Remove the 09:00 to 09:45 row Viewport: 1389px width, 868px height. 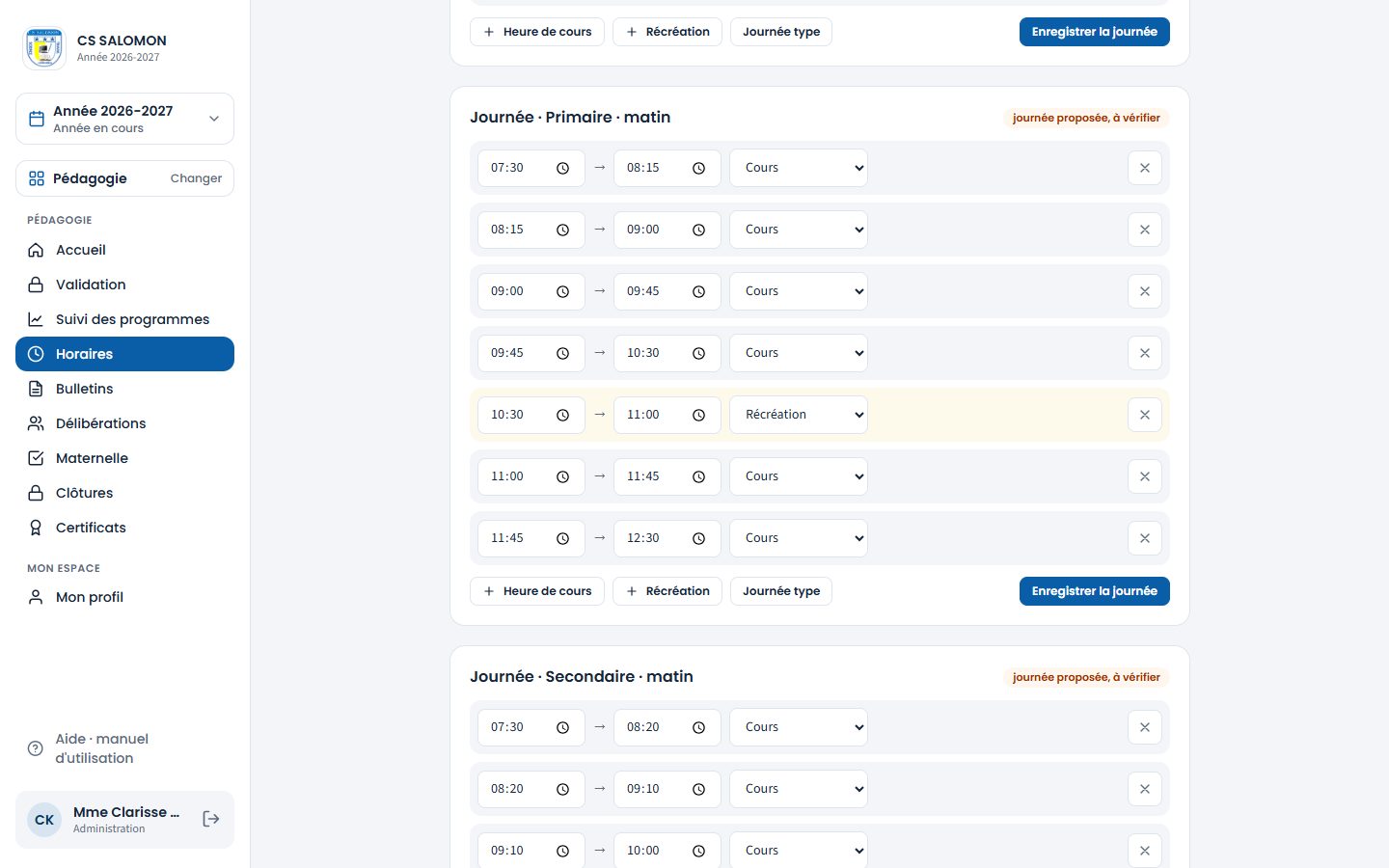tap(1145, 291)
